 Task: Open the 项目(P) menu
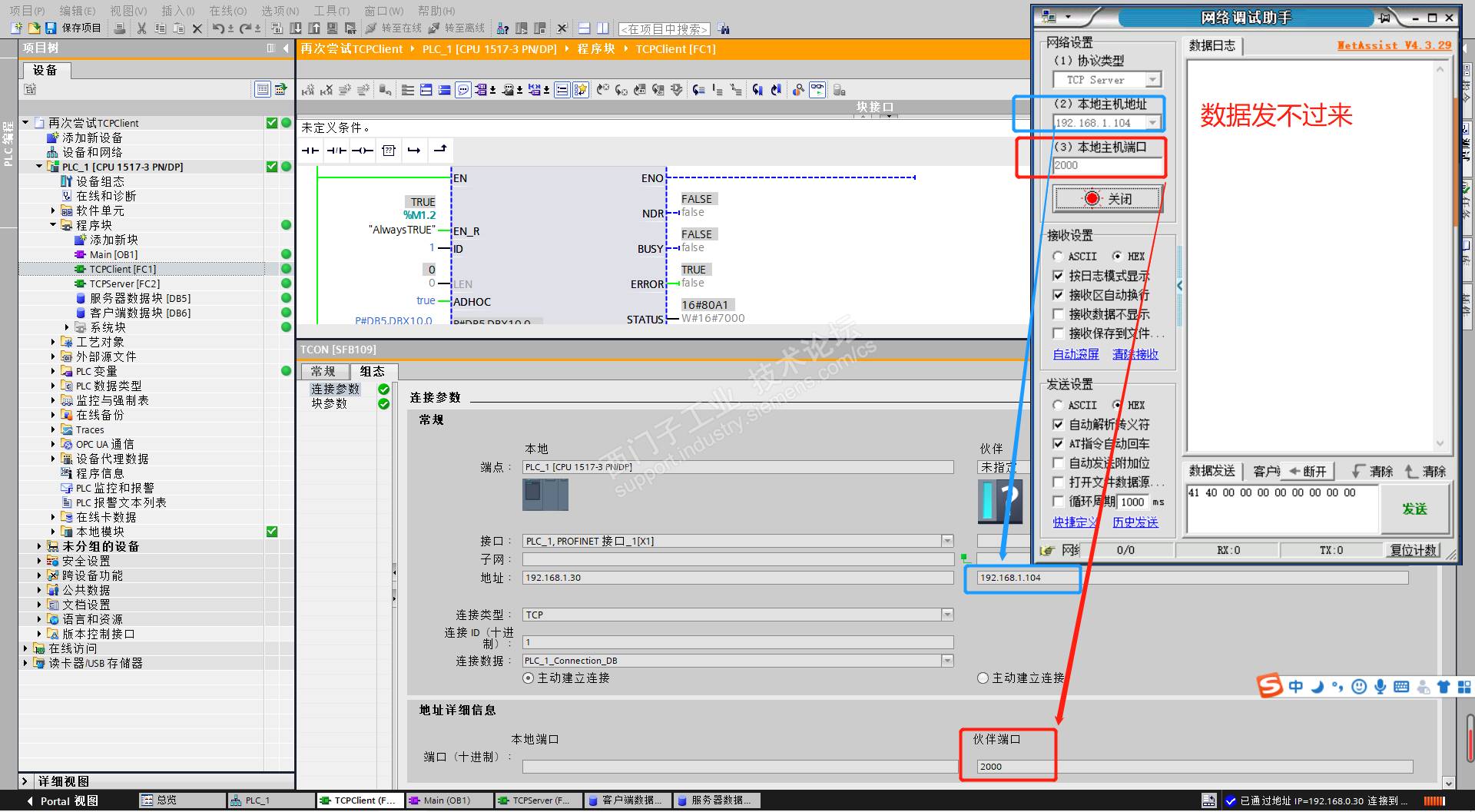[27, 11]
